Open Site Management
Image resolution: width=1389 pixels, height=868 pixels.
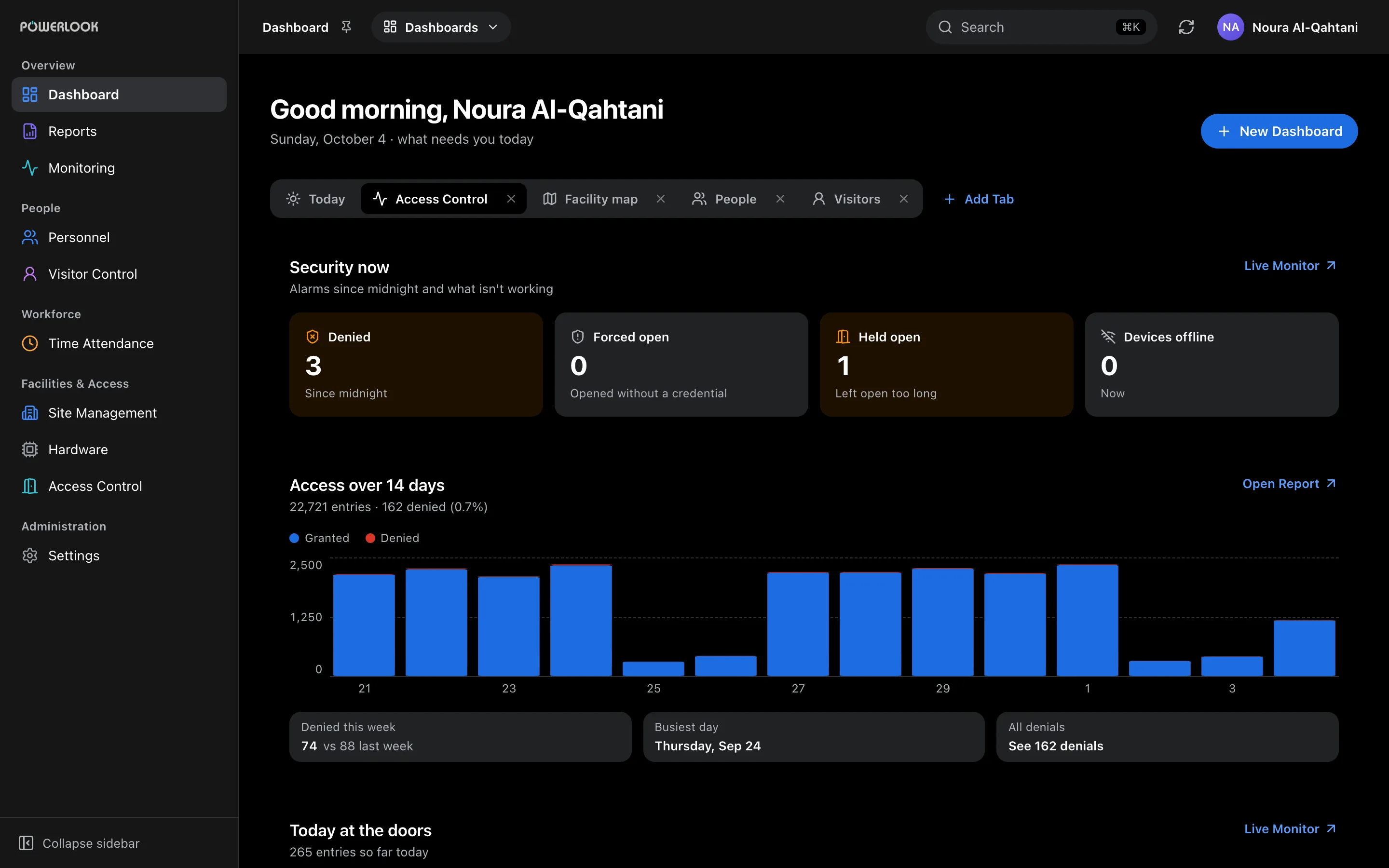point(119,413)
